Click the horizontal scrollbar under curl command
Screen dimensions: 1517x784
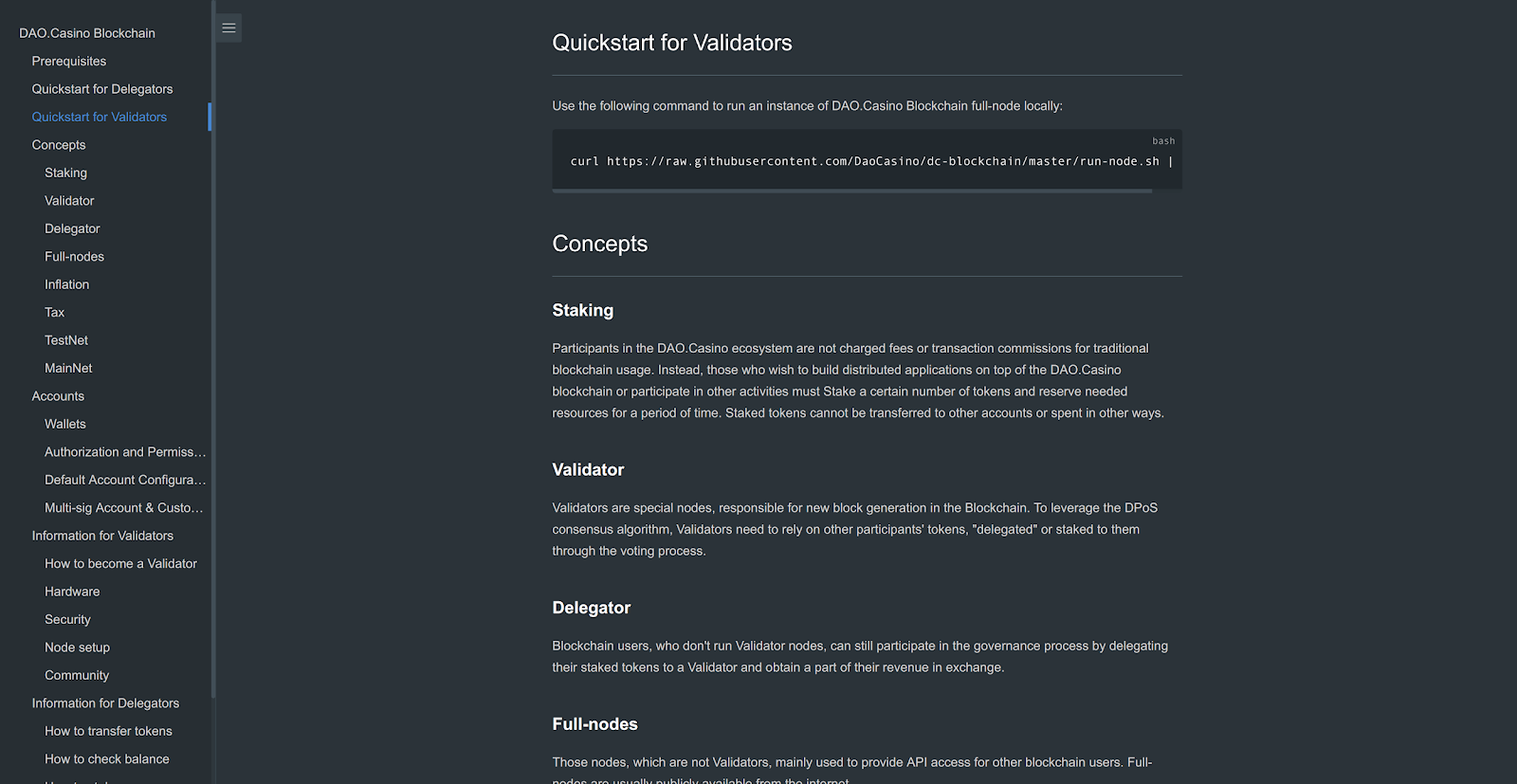pos(852,191)
